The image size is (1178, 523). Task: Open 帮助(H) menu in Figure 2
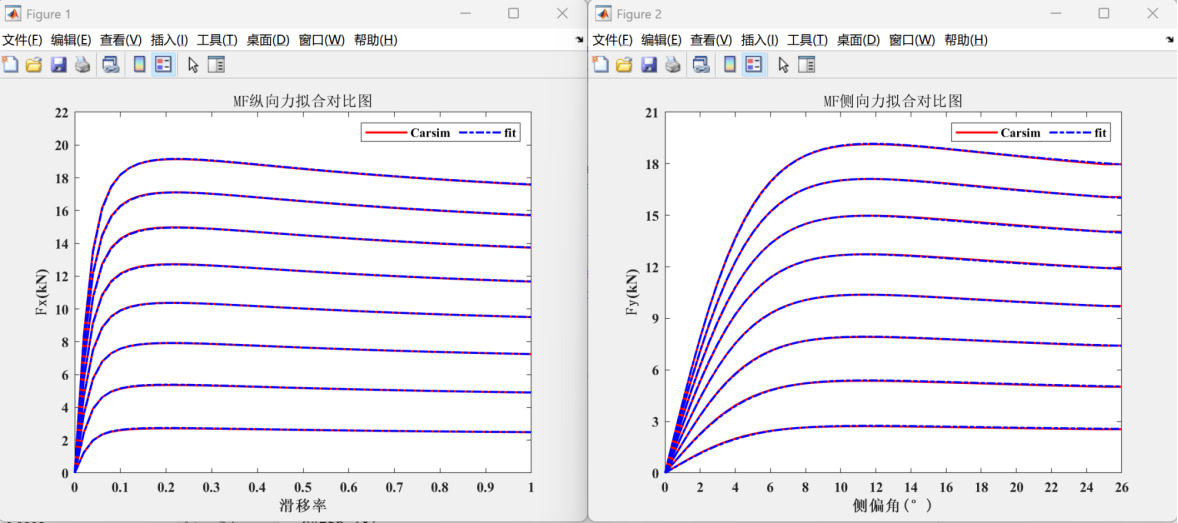tap(966, 40)
